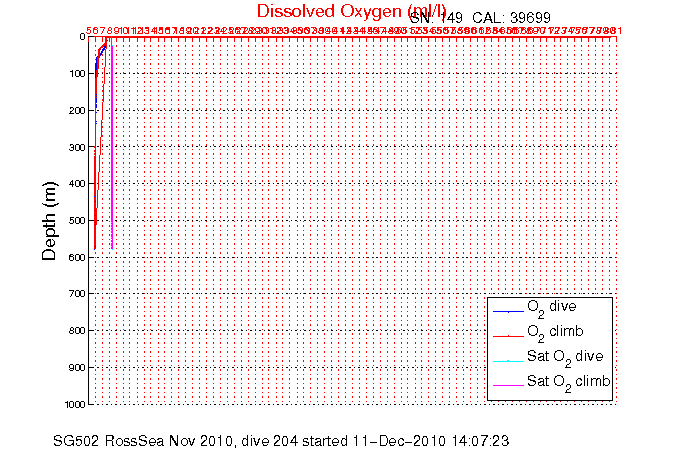Click the red O2 climb legend line sample
This screenshot has height=454, width=681.
tap(508, 336)
